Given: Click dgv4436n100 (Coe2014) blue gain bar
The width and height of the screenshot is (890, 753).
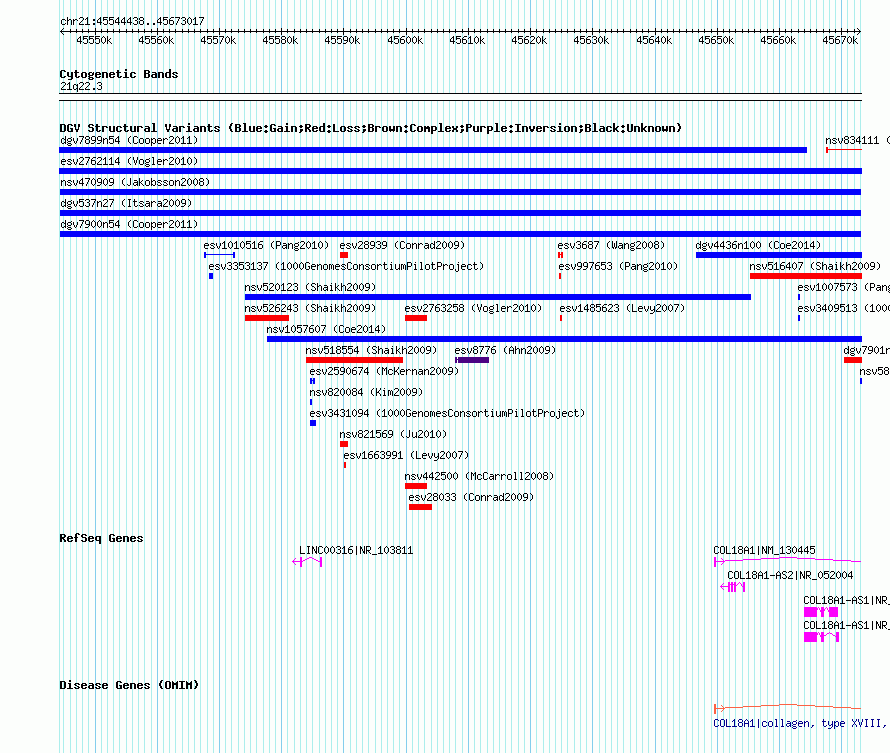Looking at the screenshot, I should click(x=779, y=255).
